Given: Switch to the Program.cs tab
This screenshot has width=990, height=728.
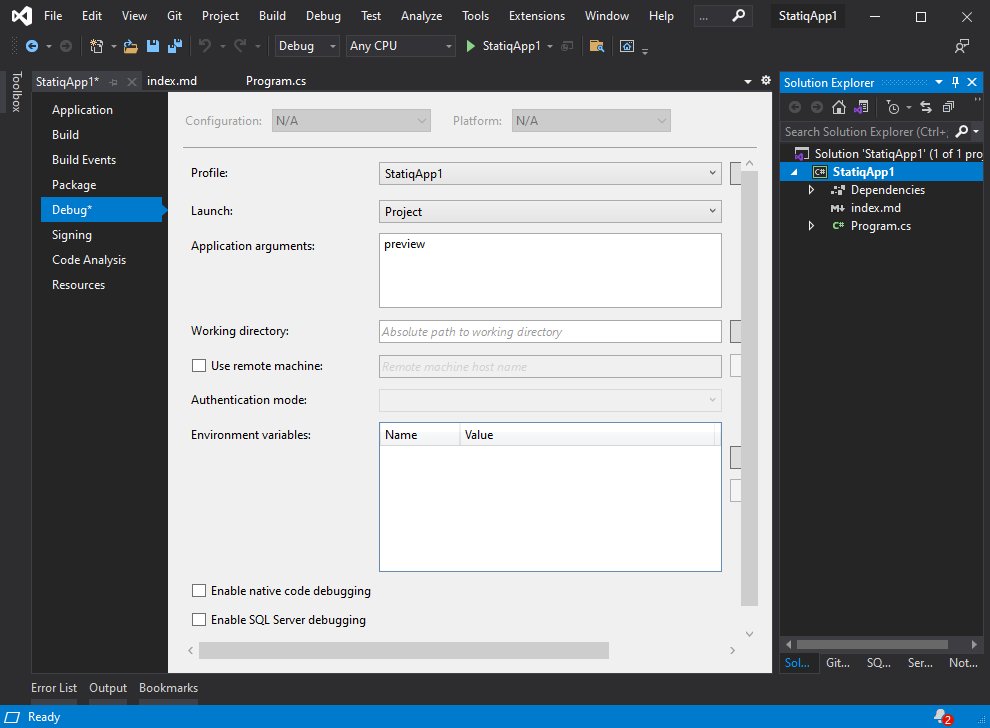Looking at the screenshot, I should 276,81.
